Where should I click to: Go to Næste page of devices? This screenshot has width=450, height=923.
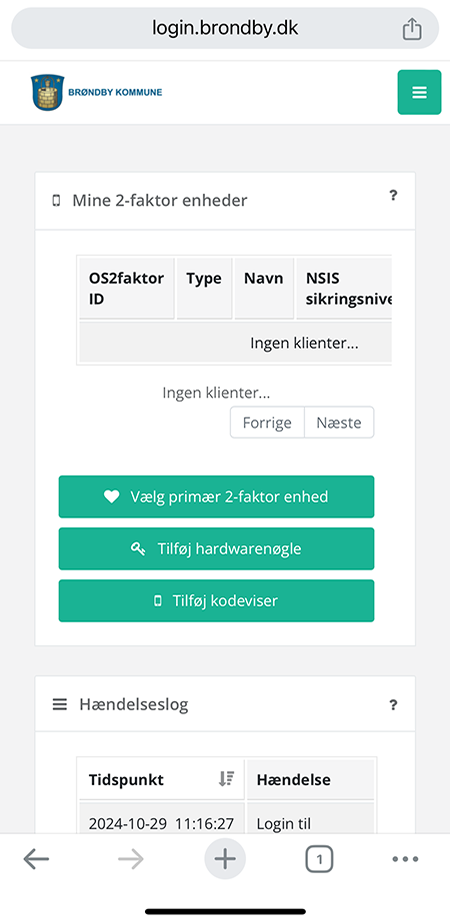click(339, 423)
